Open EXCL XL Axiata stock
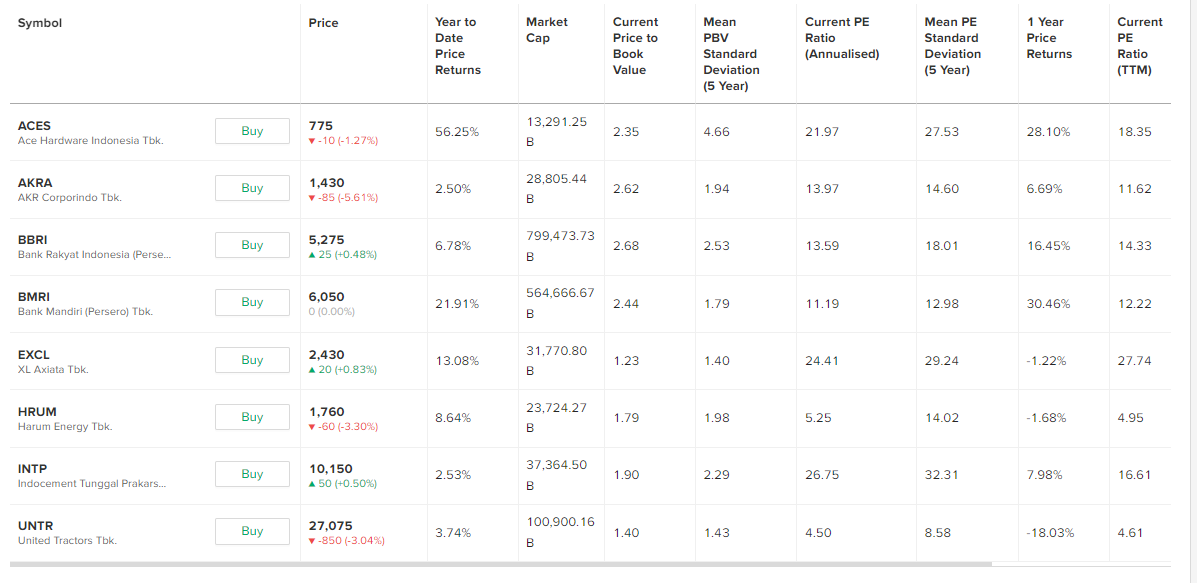 pyautogui.click(x=53, y=362)
